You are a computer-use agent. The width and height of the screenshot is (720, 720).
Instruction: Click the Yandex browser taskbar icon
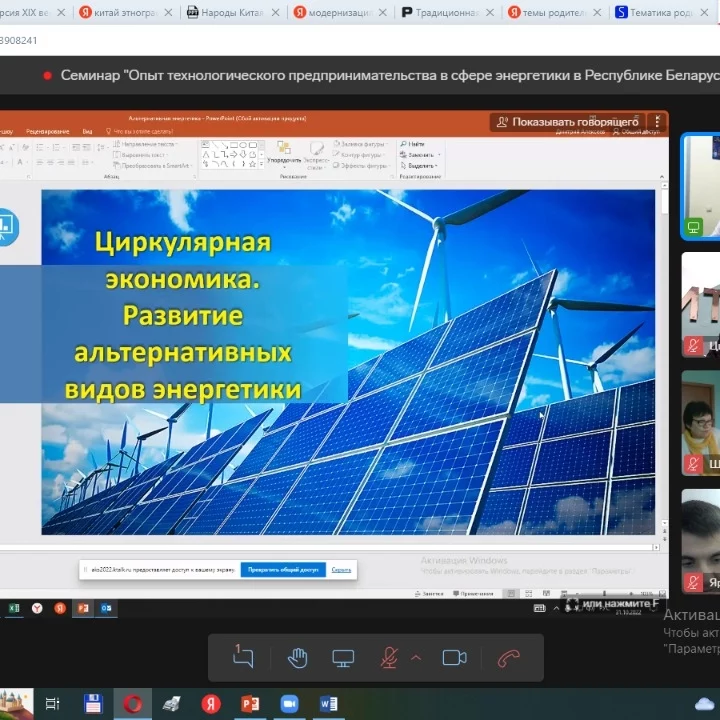[x=211, y=703]
